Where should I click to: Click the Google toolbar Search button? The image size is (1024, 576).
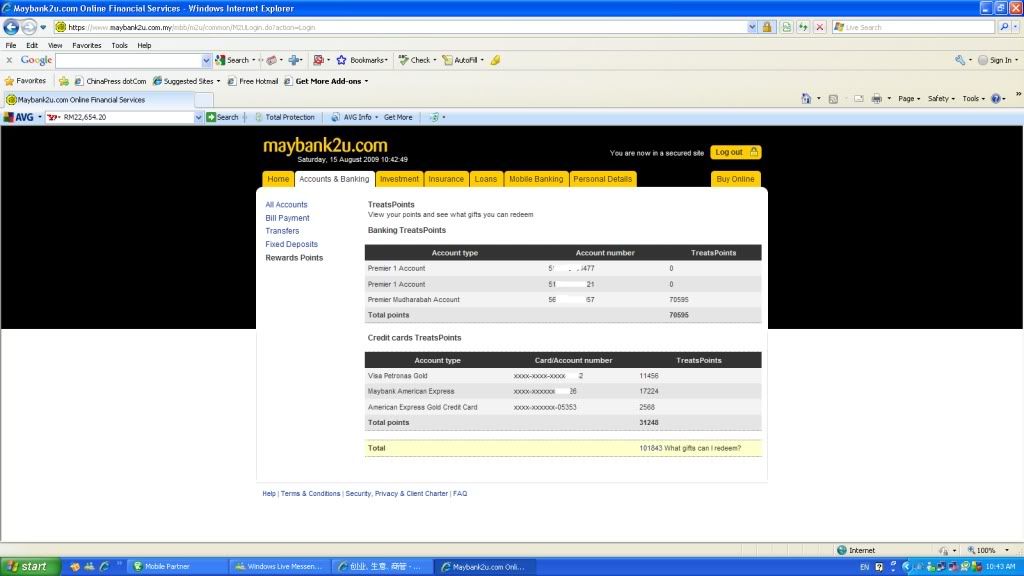pyautogui.click(x=232, y=60)
